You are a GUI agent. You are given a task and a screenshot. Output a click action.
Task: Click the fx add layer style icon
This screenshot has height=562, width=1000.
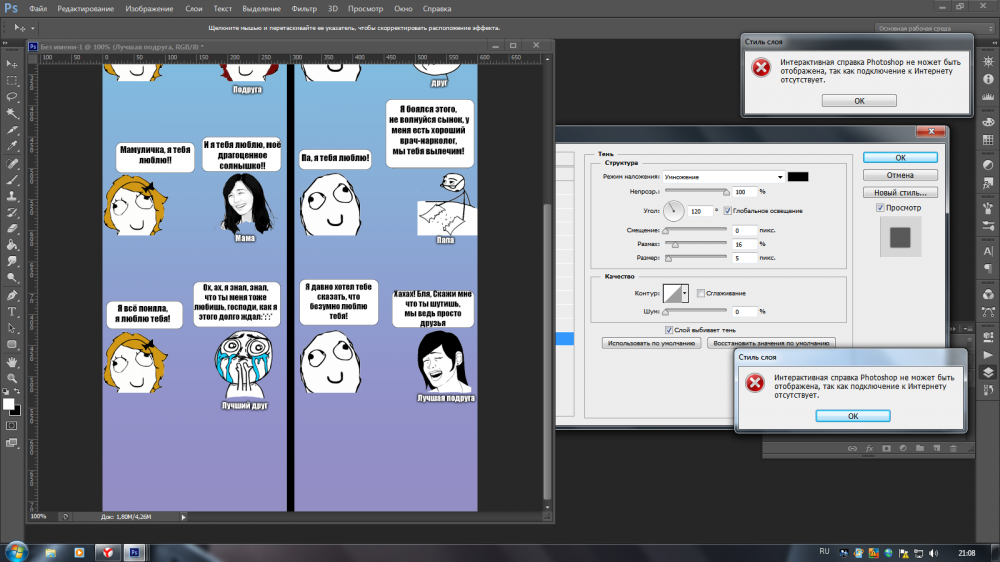[869, 448]
